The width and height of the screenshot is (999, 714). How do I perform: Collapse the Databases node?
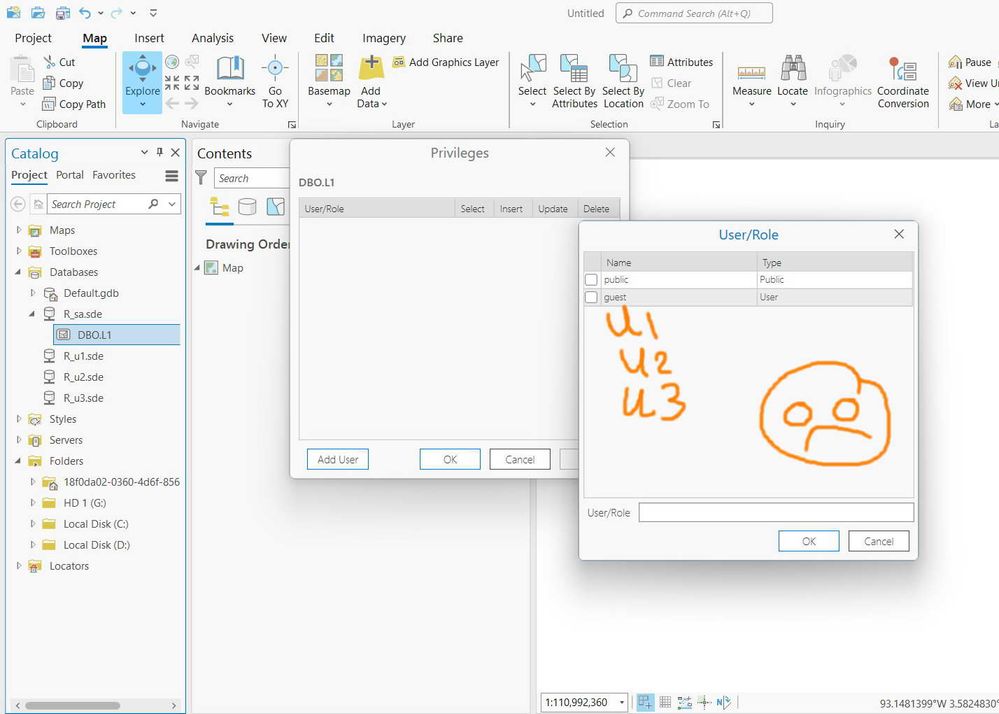tap(18, 272)
